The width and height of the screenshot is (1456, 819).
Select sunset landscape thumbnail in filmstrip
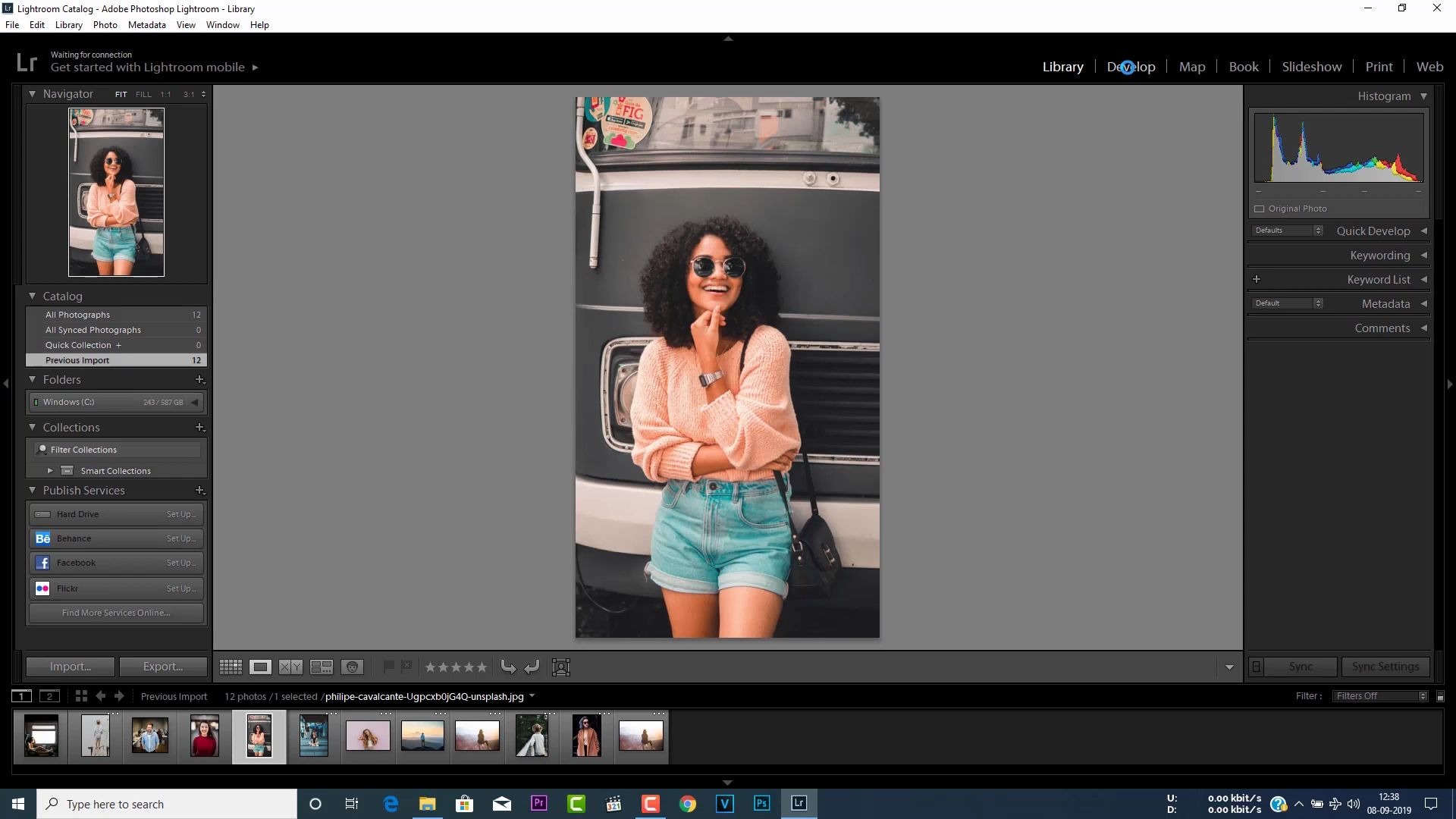click(x=422, y=736)
